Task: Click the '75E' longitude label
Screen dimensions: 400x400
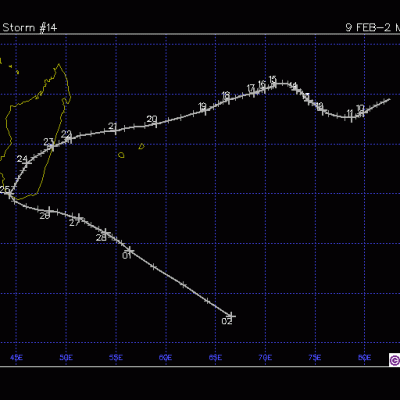Action: [315, 358]
